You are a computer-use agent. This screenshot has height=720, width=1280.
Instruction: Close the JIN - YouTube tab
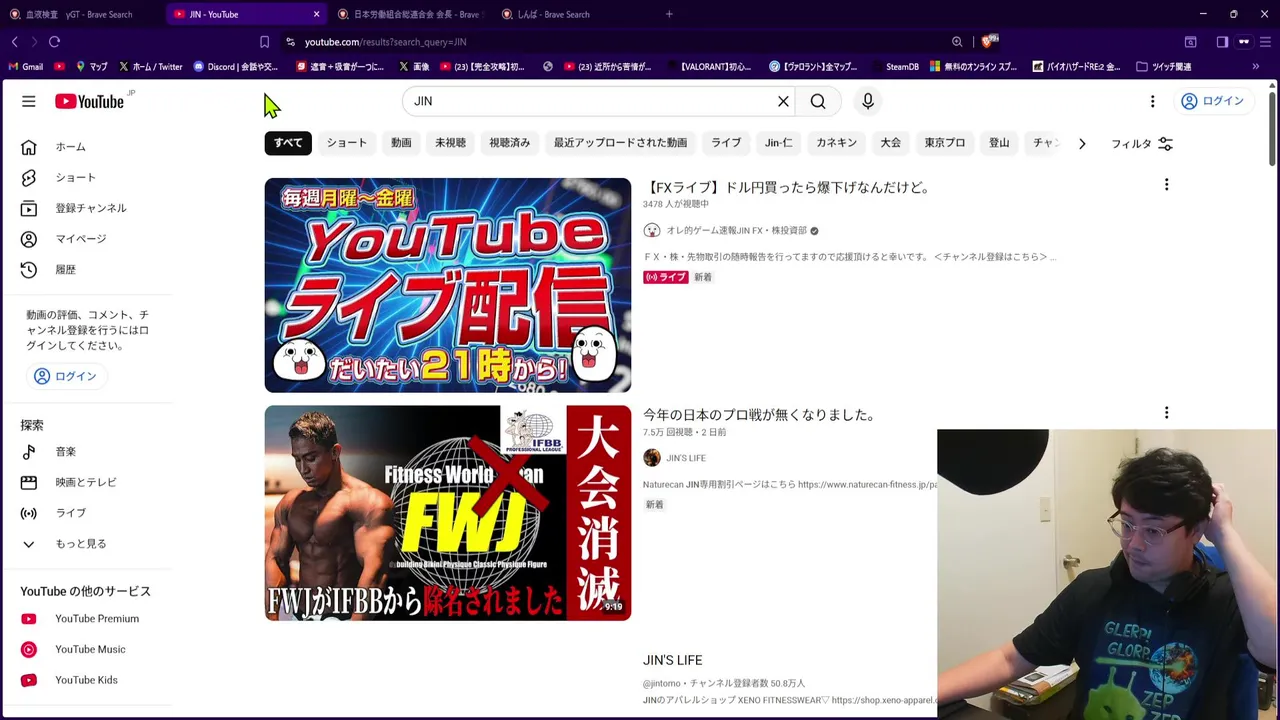click(x=316, y=14)
